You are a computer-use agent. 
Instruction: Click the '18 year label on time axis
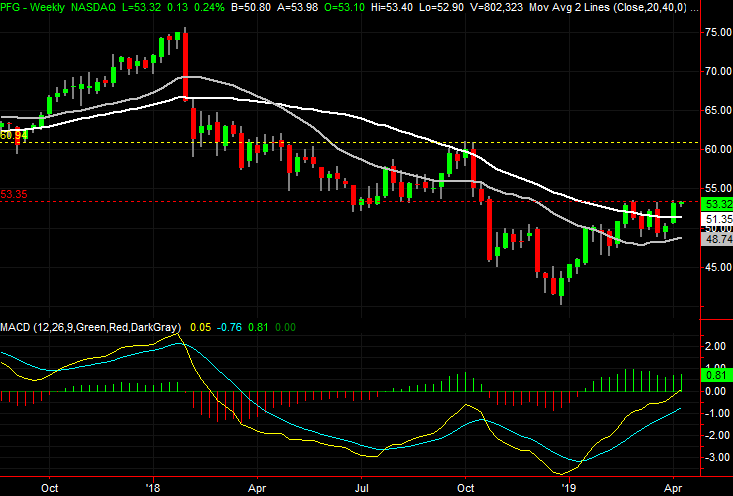(x=153, y=489)
